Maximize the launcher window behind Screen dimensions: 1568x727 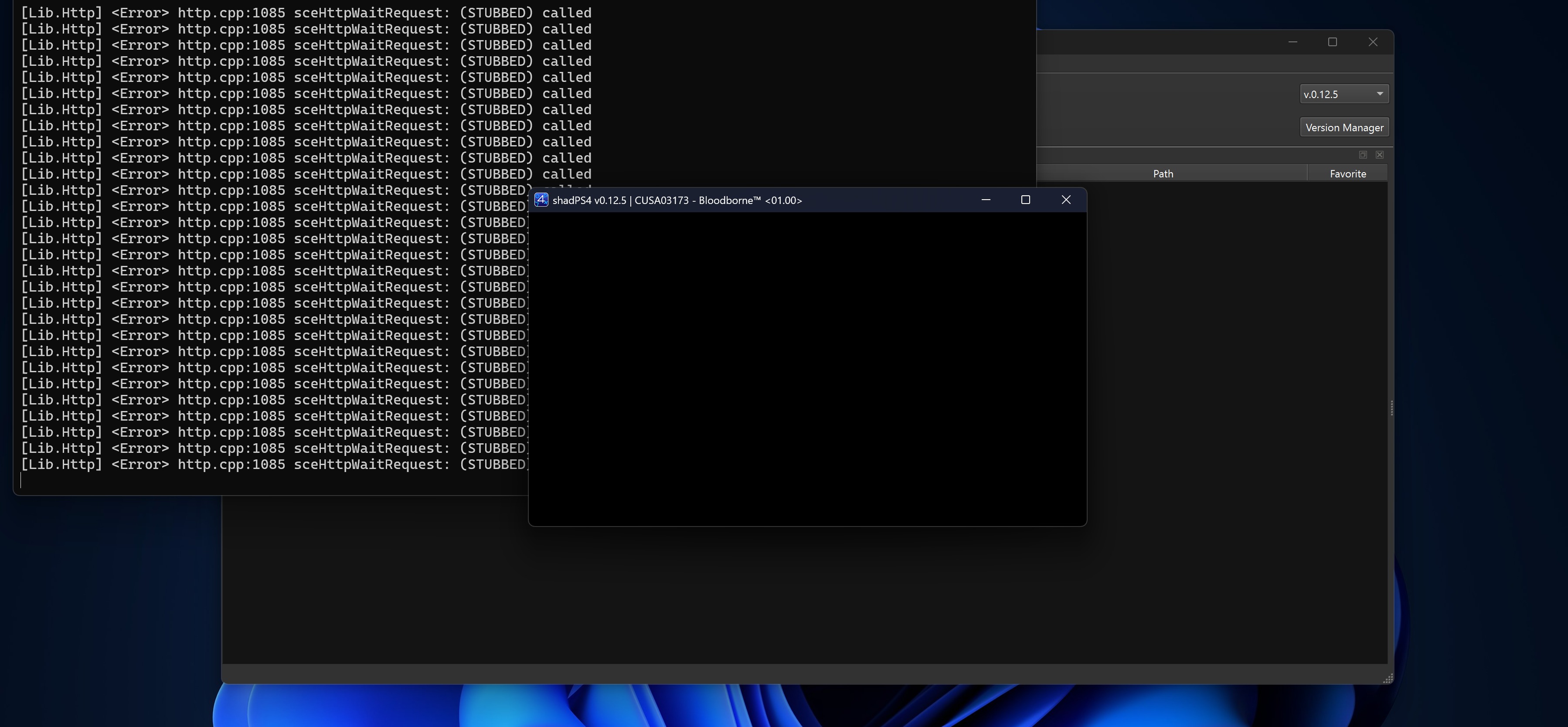pyautogui.click(x=1333, y=42)
